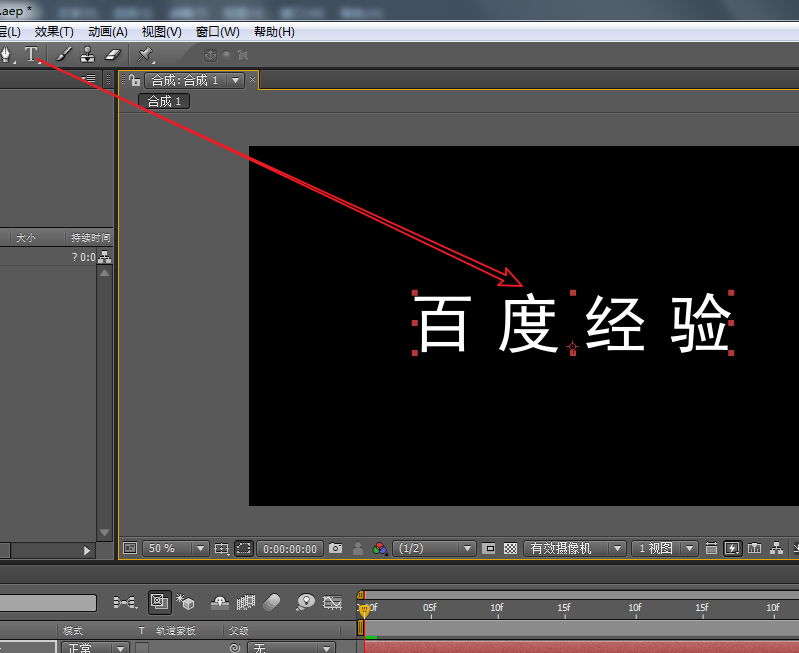The height and width of the screenshot is (653, 799).
Task: Open the Composition Mini-Flowchart
Action: coord(125,603)
